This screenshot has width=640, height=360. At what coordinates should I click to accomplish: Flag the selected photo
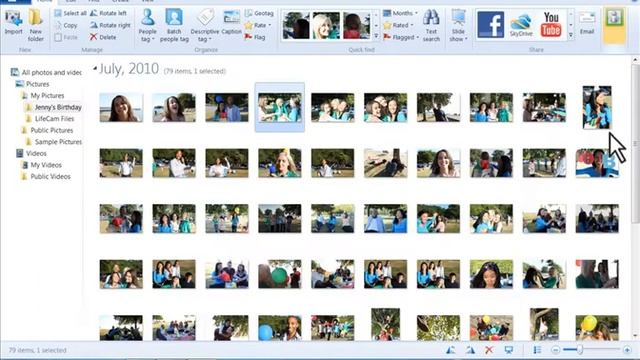(255, 37)
